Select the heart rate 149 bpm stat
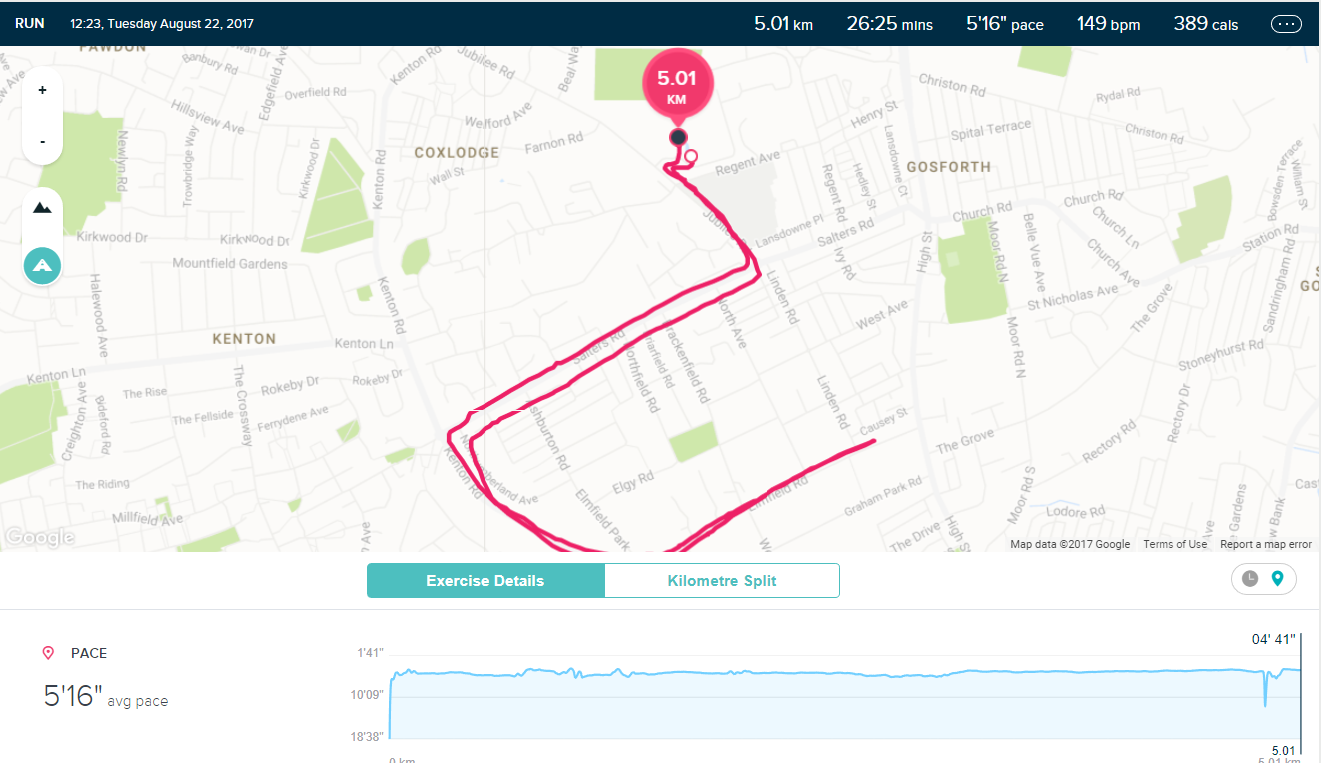Screen dimensions: 1321x763 pos(1108,23)
